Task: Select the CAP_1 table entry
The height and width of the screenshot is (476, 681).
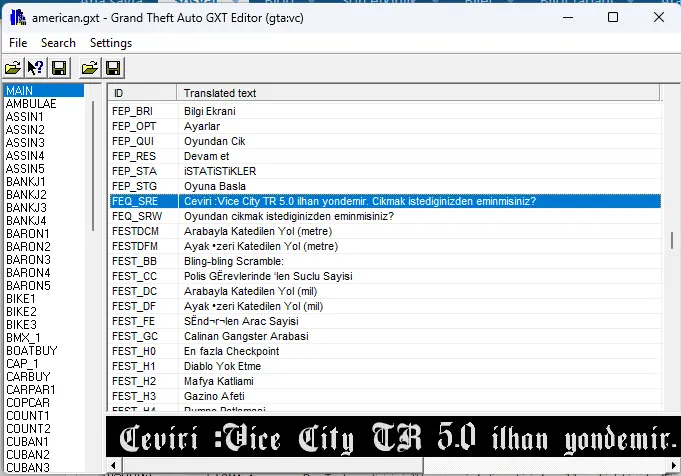Action: [x=22, y=364]
